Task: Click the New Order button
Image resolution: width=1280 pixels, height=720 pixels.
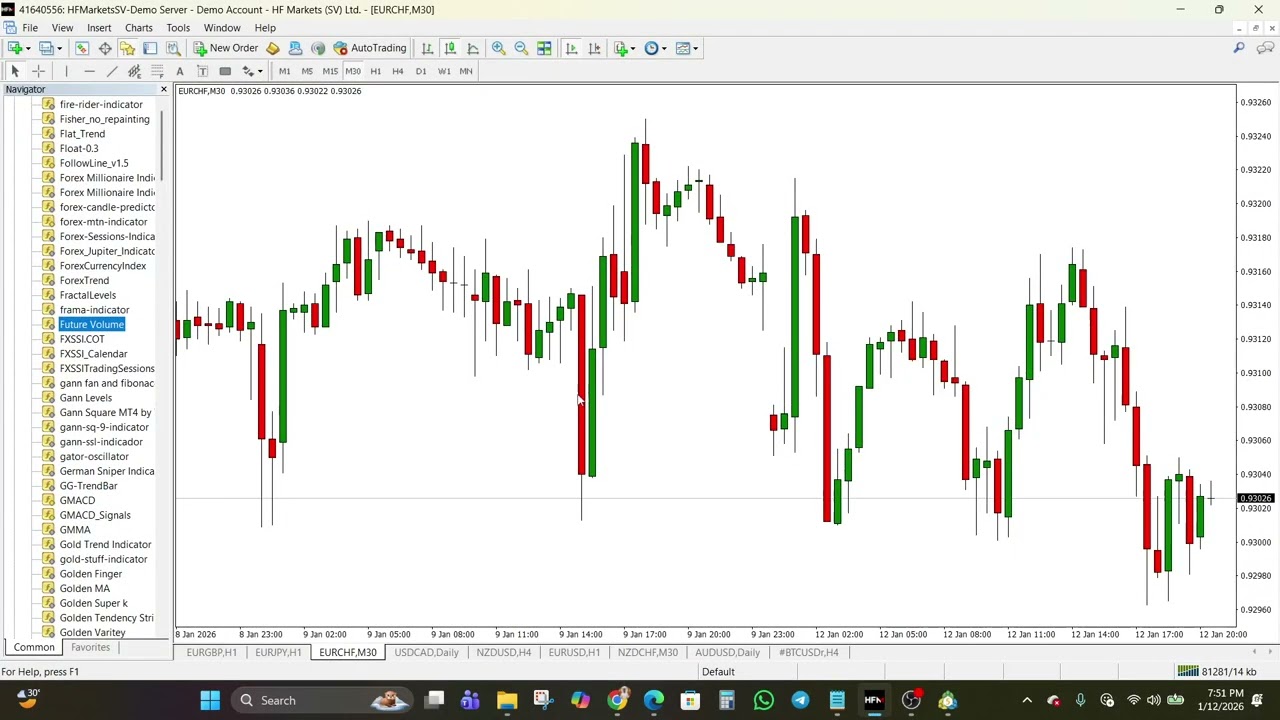Action: click(225, 48)
